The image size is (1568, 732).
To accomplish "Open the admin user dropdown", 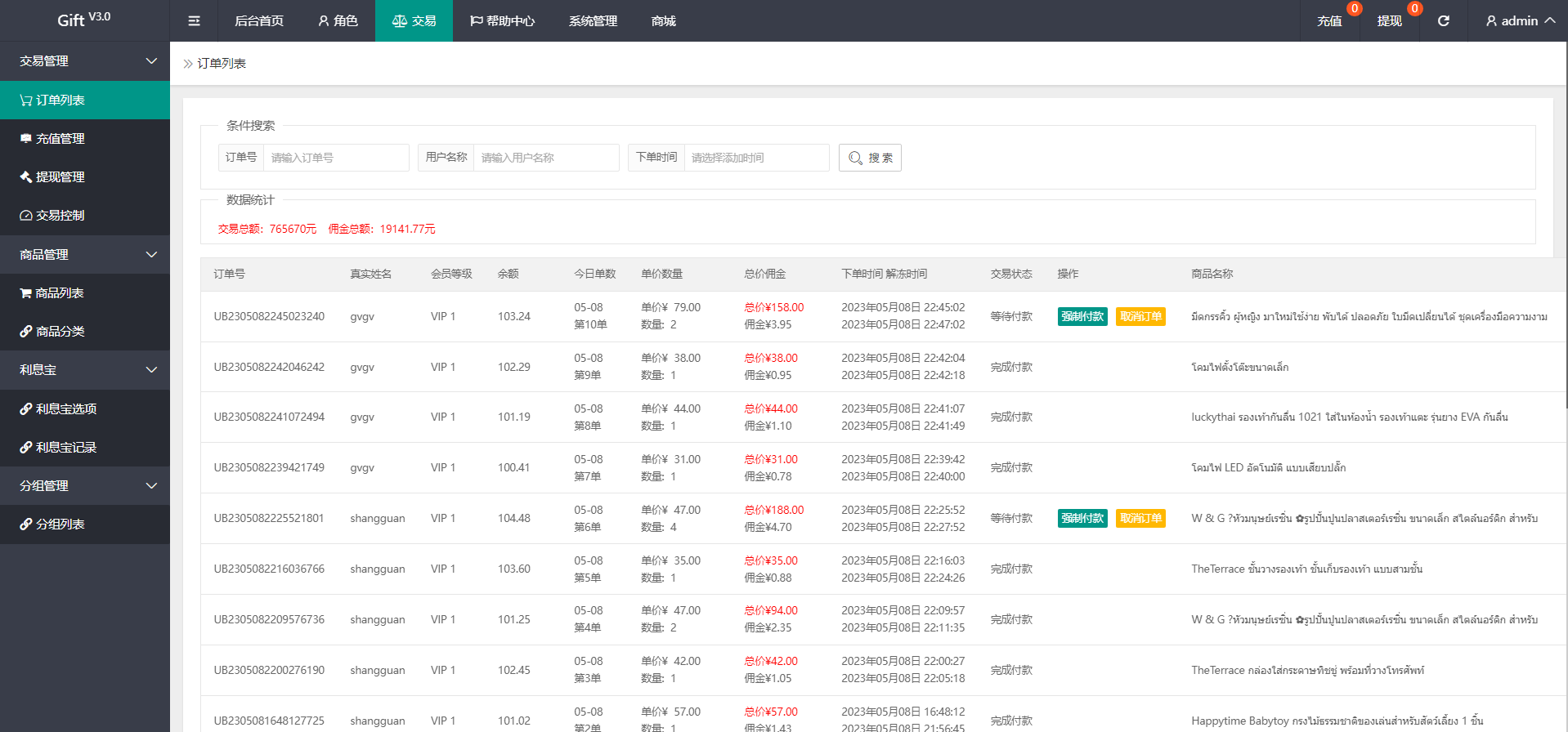I will point(1520,20).
